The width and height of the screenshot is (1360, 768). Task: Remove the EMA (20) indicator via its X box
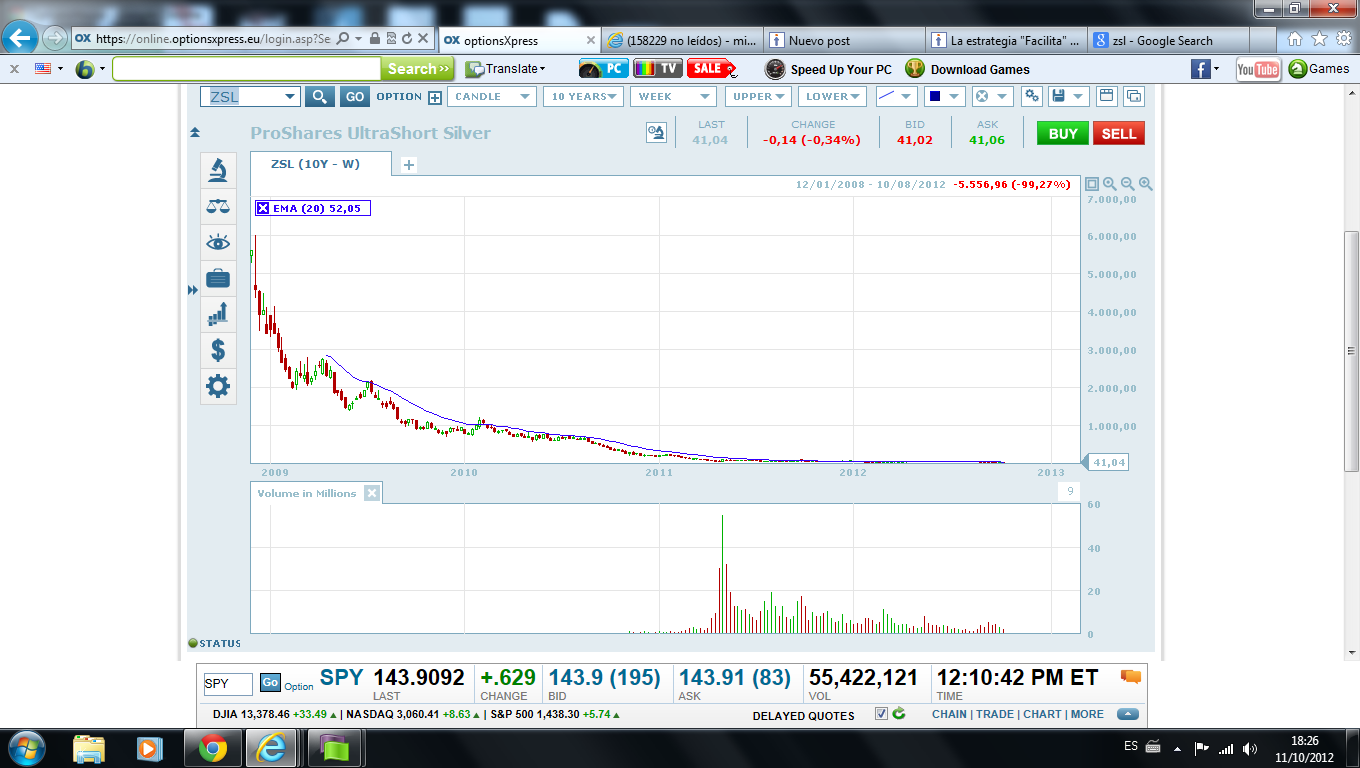263,208
